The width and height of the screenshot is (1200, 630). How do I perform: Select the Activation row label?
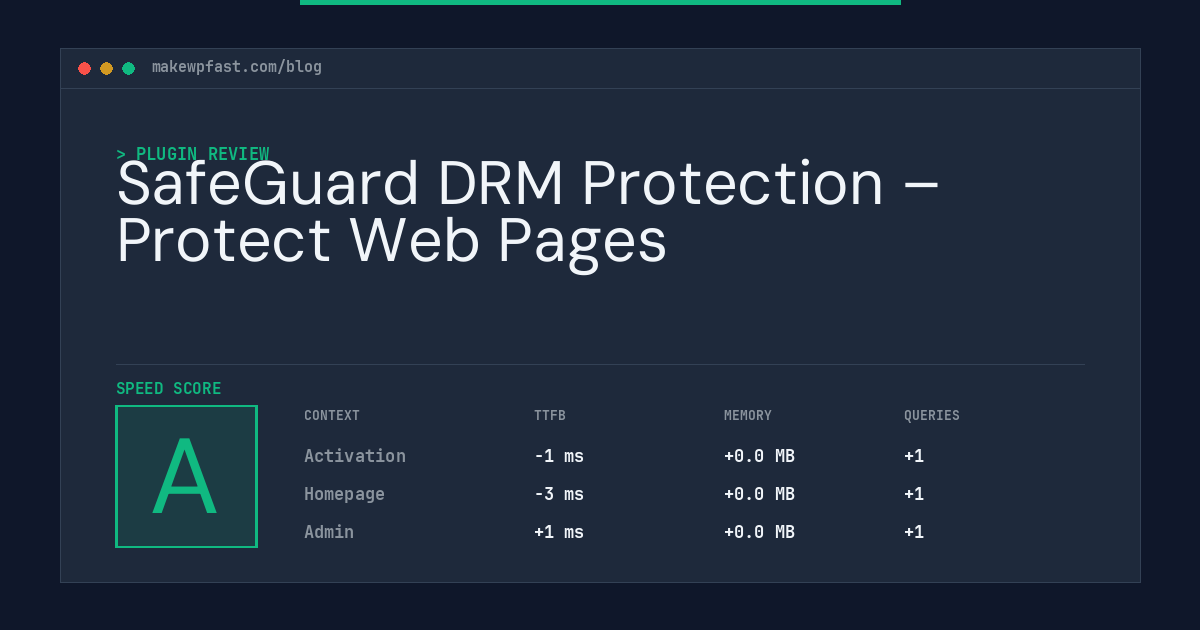point(355,456)
